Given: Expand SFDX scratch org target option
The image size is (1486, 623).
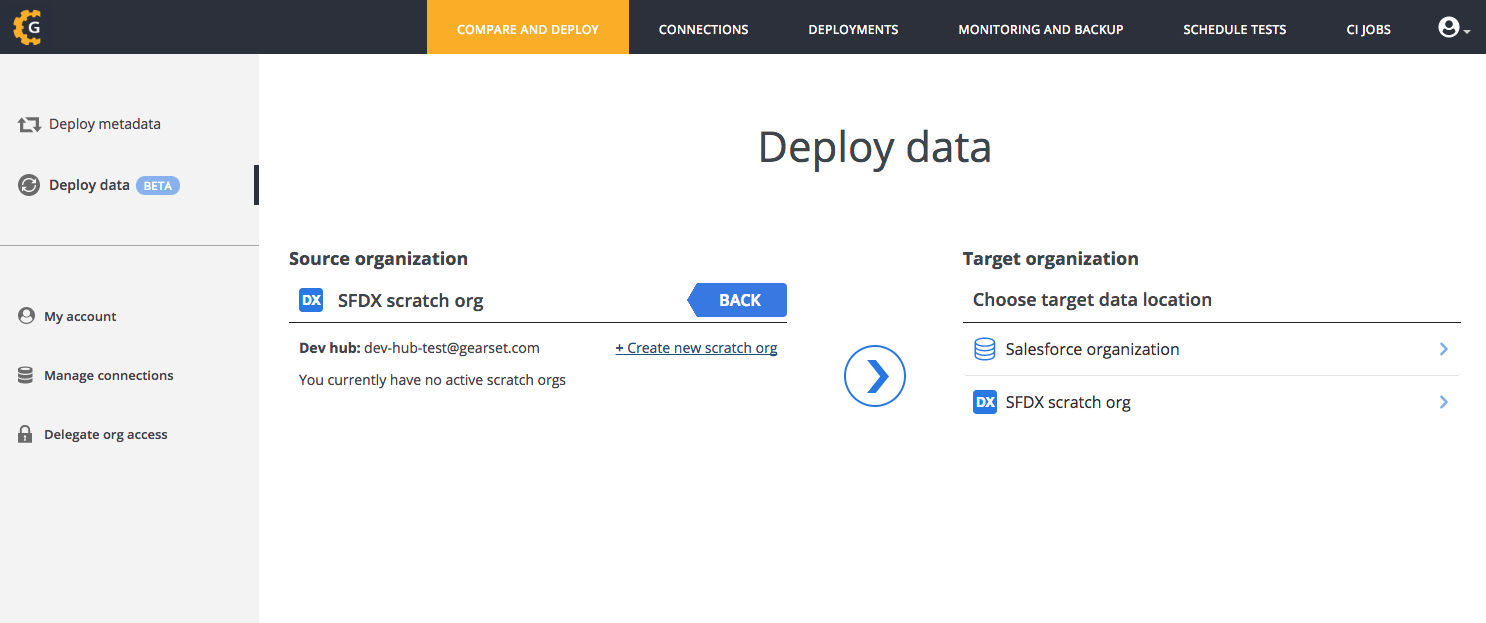Looking at the screenshot, I should (x=1443, y=401).
